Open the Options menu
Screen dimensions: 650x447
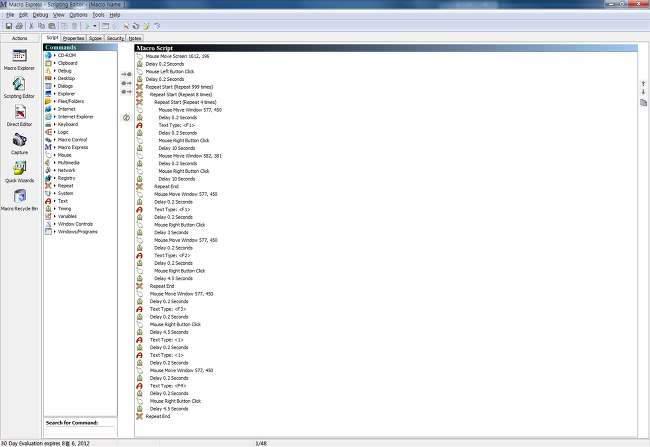point(78,15)
